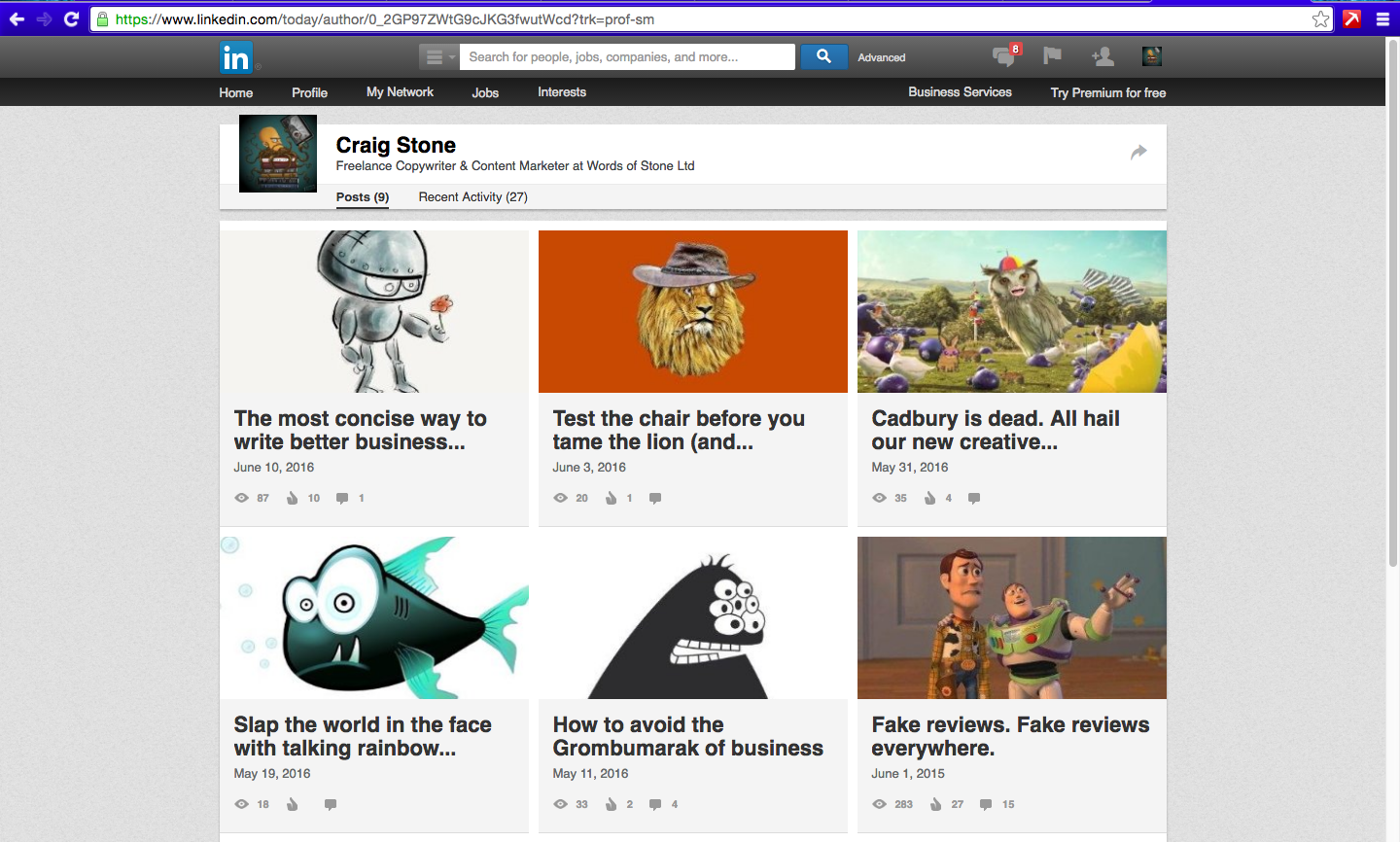Open the flag notifications icon
The image size is (1400, 842).
coord(1052,56)
